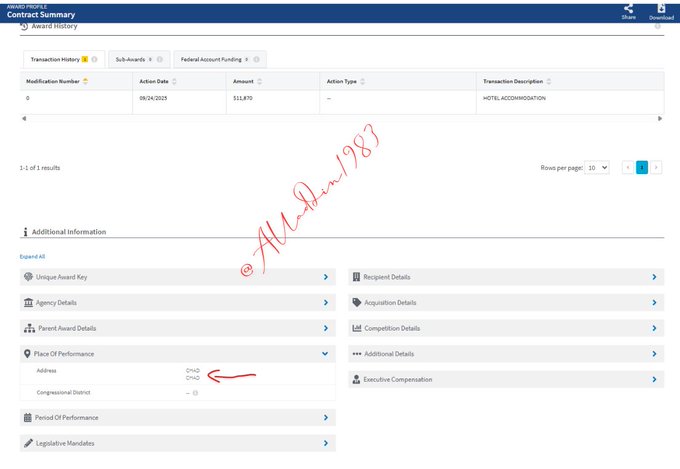Screen dimensions: 680x469
Task: Click the Sub-Awards tab info icon
Action: pos(159,59)
